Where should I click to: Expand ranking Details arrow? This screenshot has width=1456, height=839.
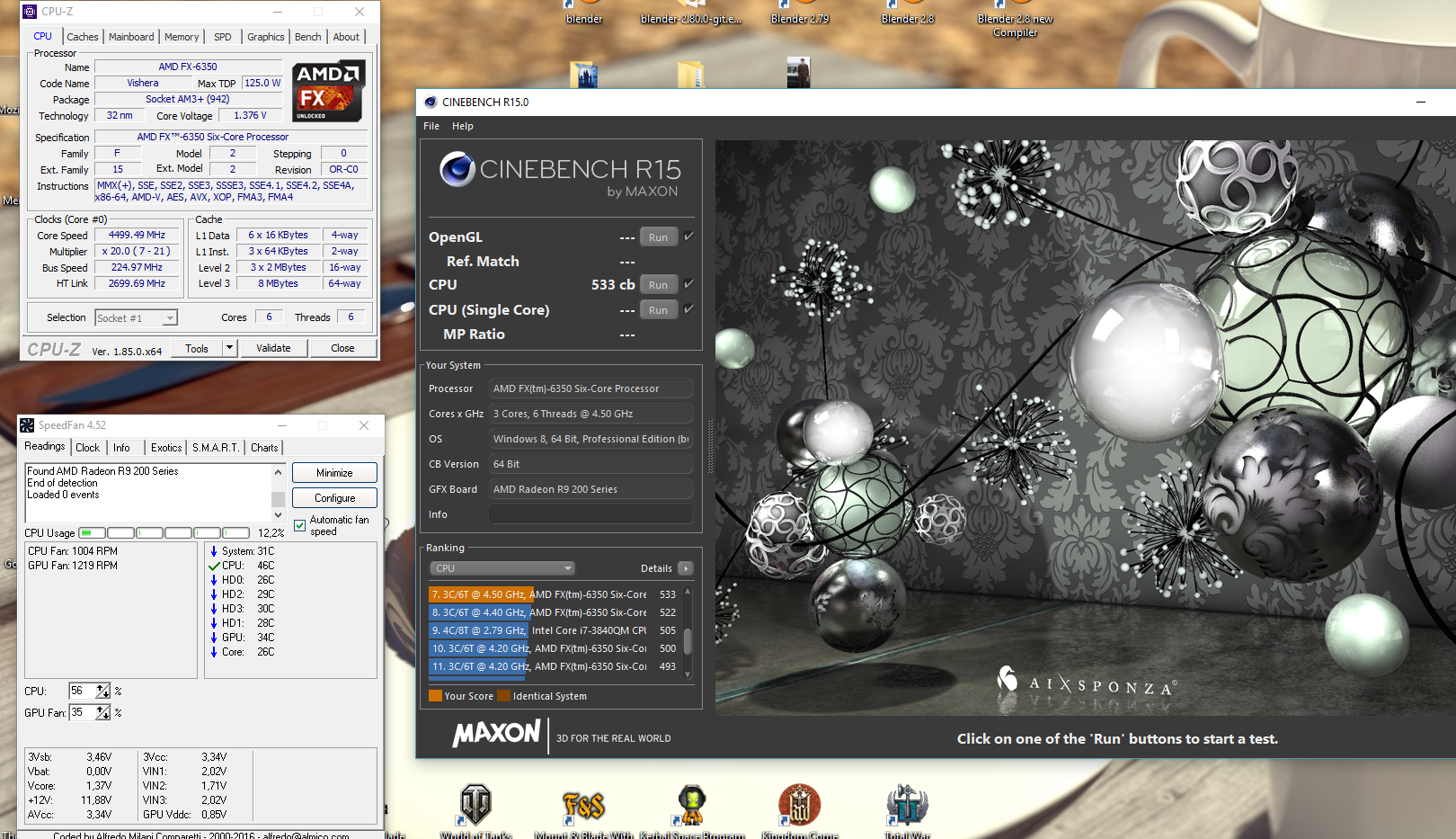pos(686,568)
